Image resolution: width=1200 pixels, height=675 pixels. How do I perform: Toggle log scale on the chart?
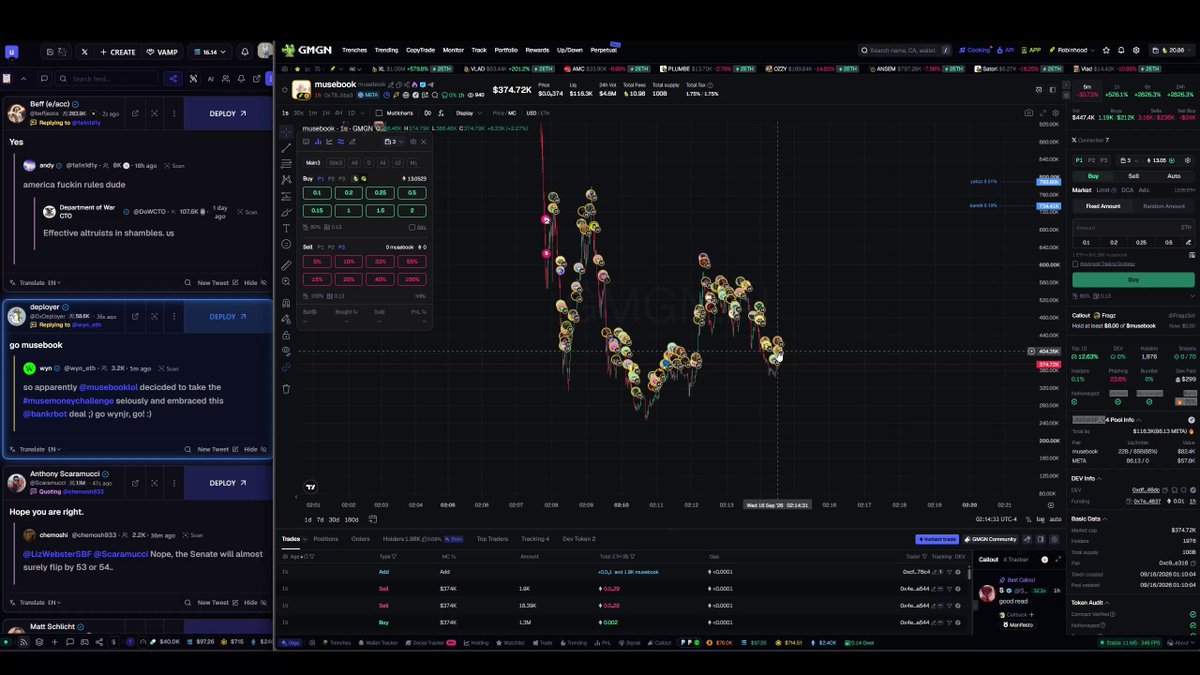pos(1041,519)
